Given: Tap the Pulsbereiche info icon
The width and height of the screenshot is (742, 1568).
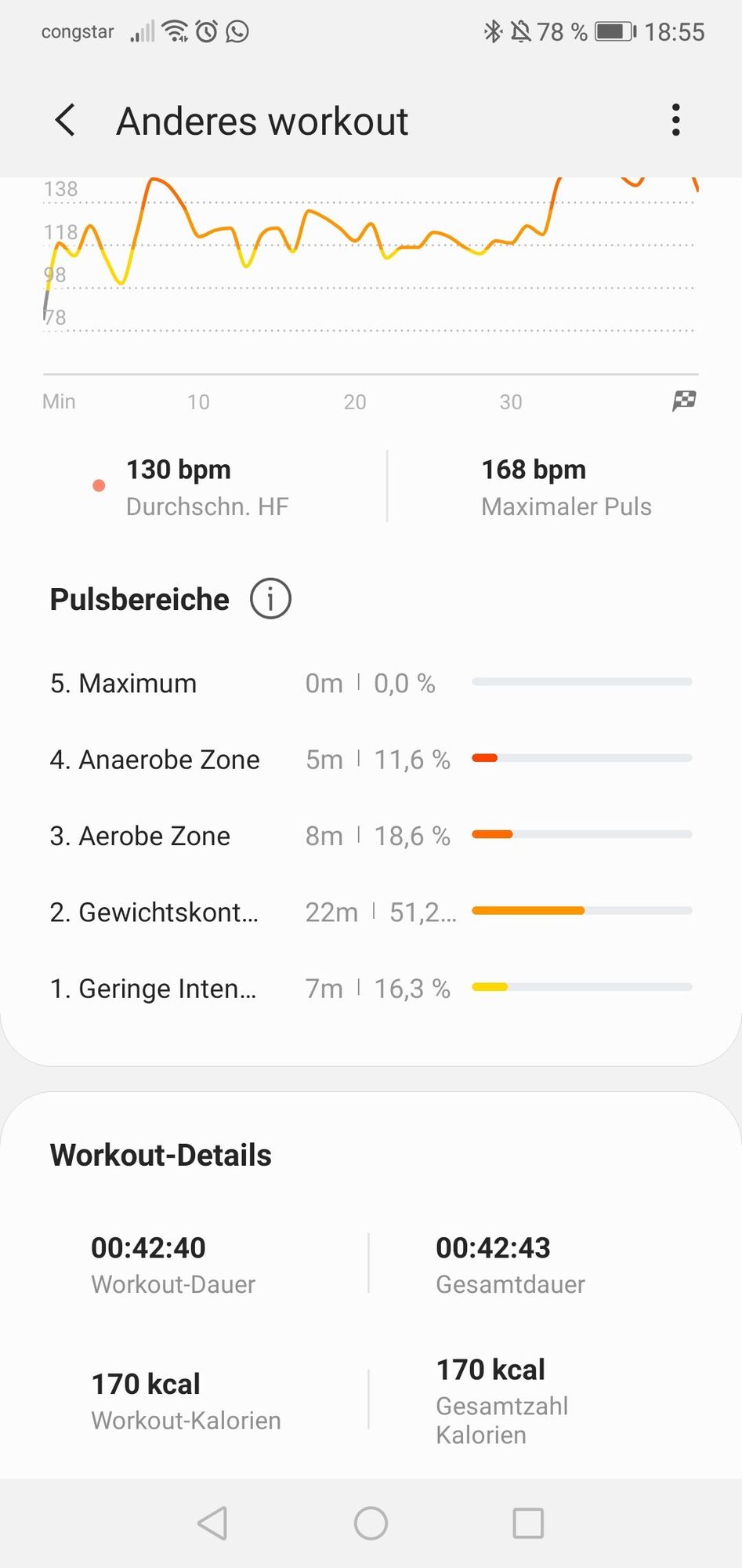Looking at the screenshot, I should 270,599.
